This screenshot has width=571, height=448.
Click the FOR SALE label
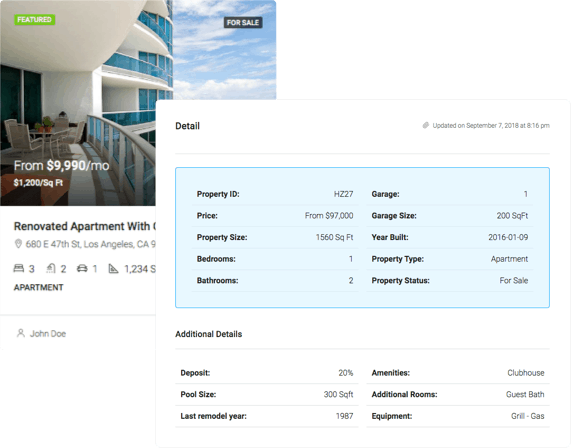click(243, 23)
